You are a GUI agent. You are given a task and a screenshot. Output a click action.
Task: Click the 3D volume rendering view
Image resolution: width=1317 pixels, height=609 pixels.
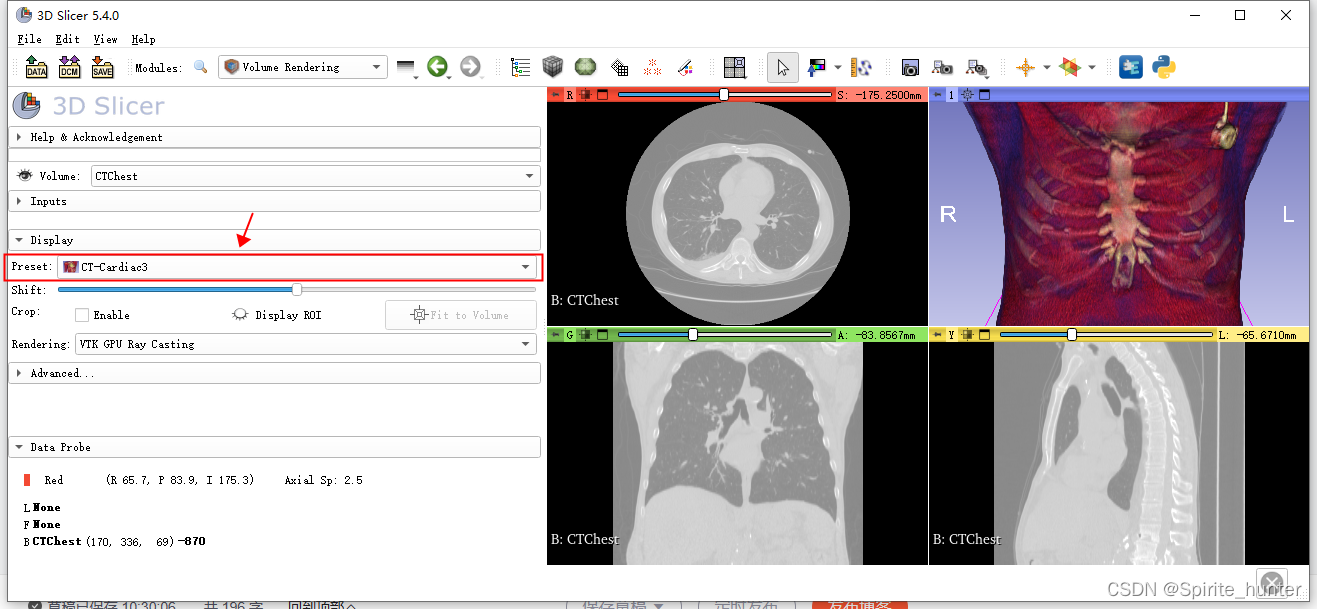coord(1119,214)
